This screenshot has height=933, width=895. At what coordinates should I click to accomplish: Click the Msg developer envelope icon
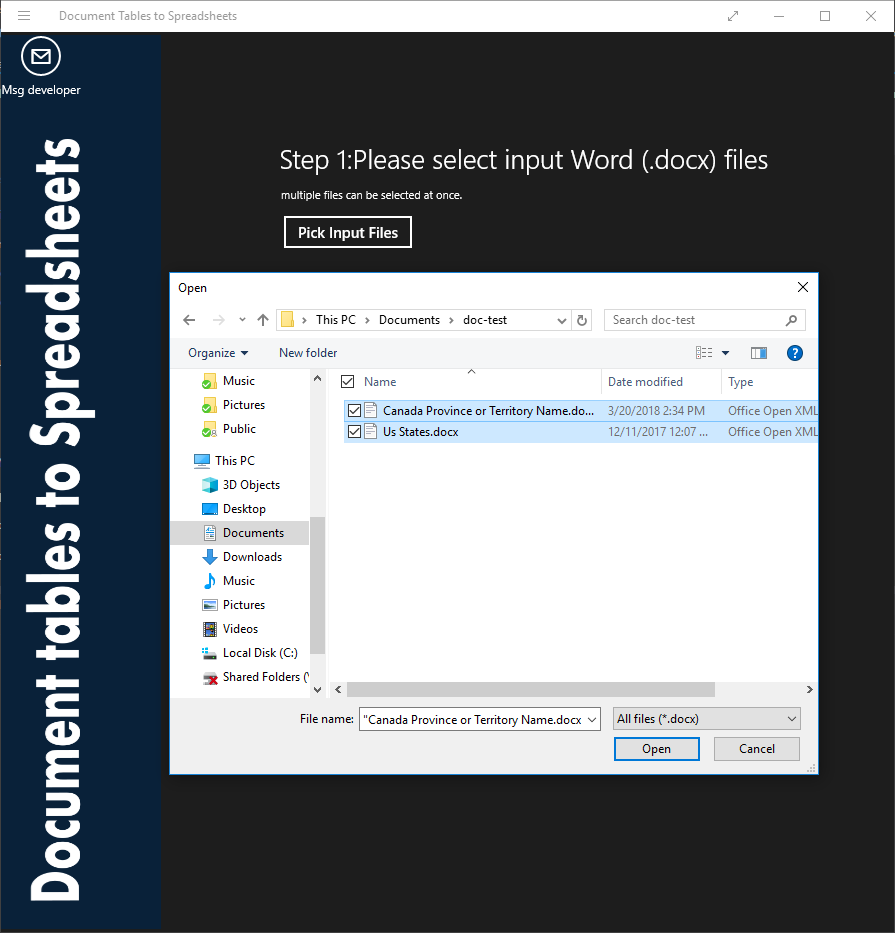[40, 57]
